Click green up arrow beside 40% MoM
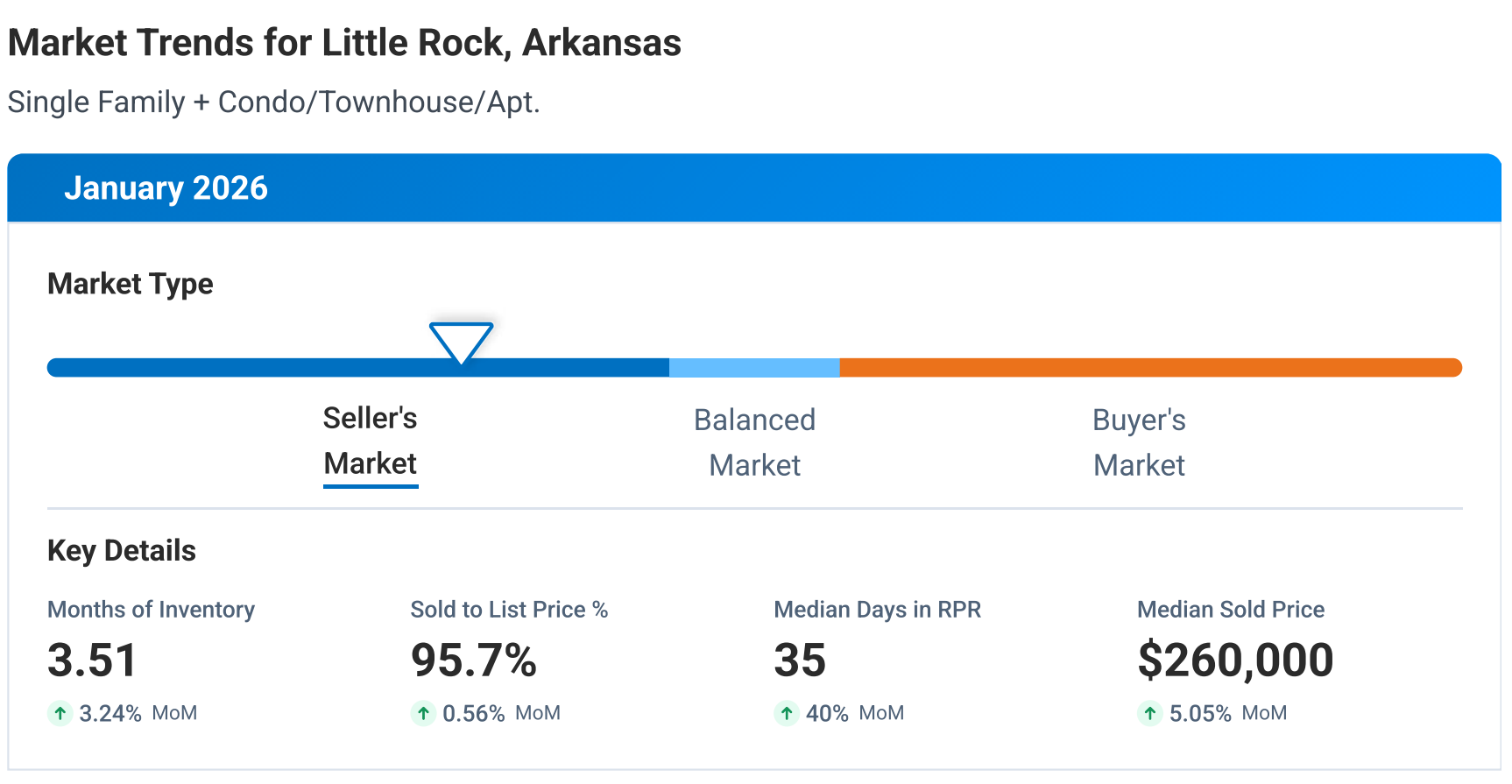Screen dimensions: 1512x784 coord(787,713)
